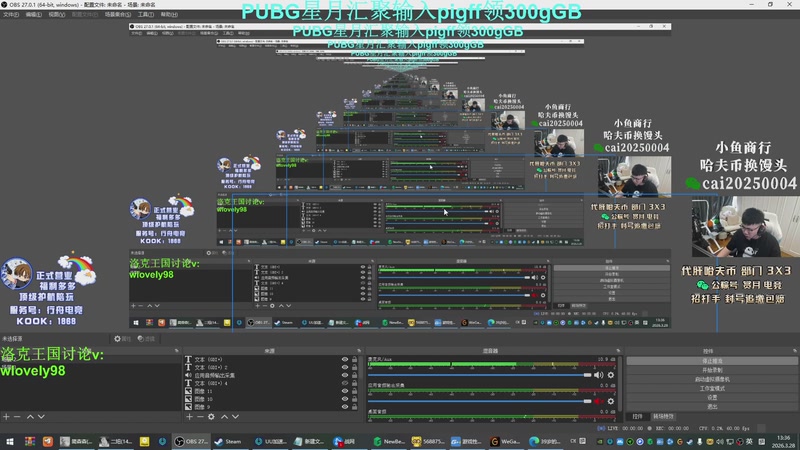Move scene down in the scenes list
Screen dimensions: 800x450
41,417
